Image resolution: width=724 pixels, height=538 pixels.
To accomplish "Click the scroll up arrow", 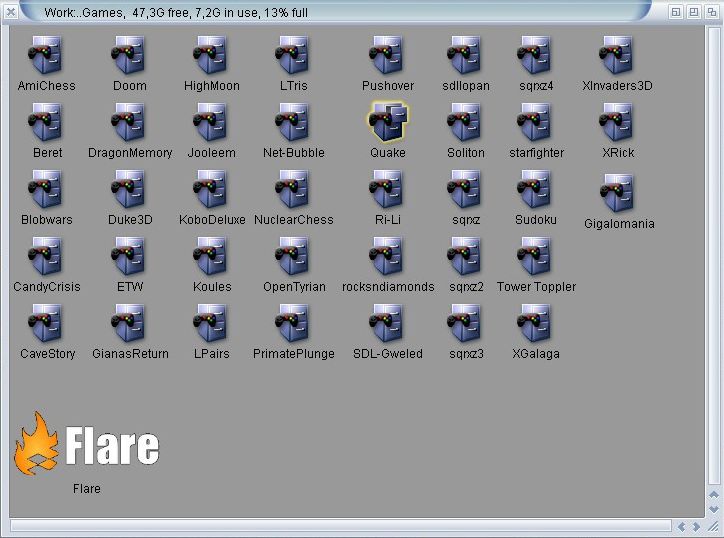I will tap(714, 495).
